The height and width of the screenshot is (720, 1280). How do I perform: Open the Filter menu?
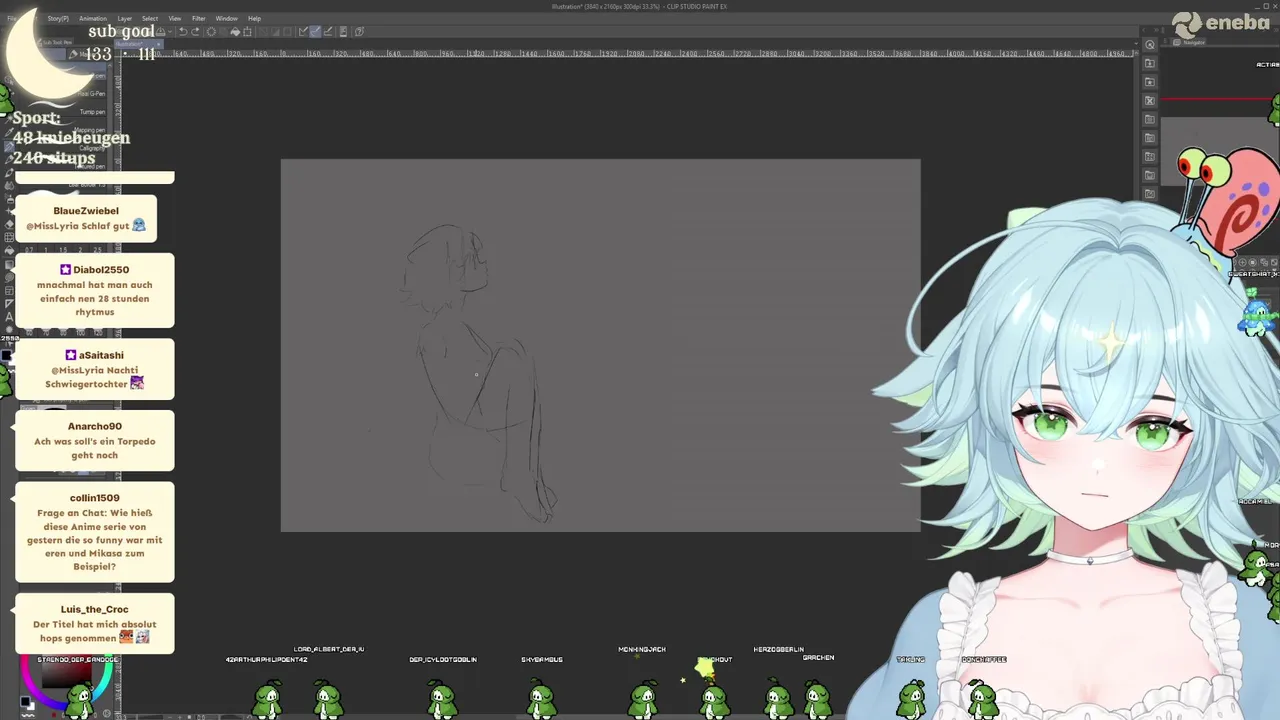click(x=199, y=18)
